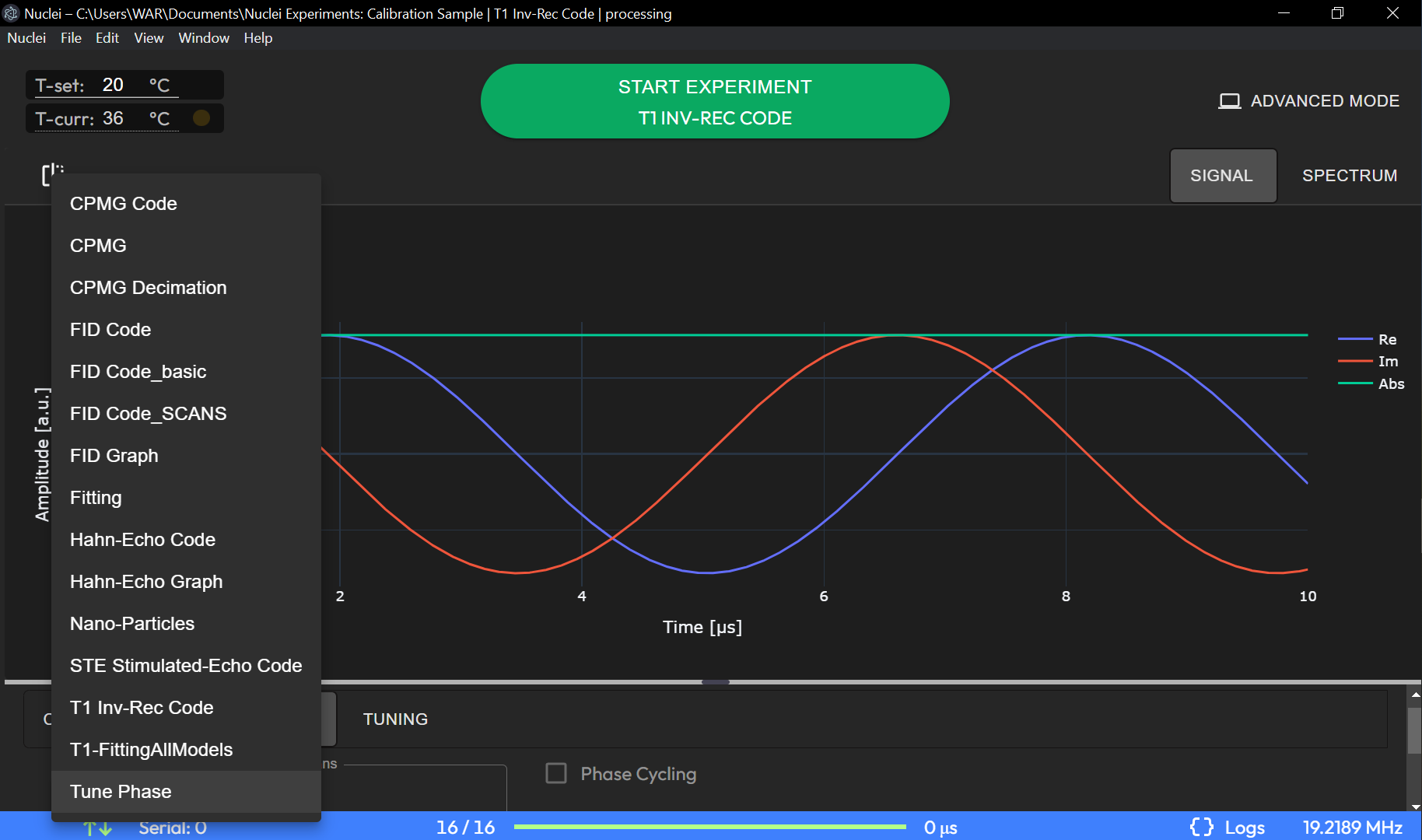Open the TUNING tab

tap(395, 719)
